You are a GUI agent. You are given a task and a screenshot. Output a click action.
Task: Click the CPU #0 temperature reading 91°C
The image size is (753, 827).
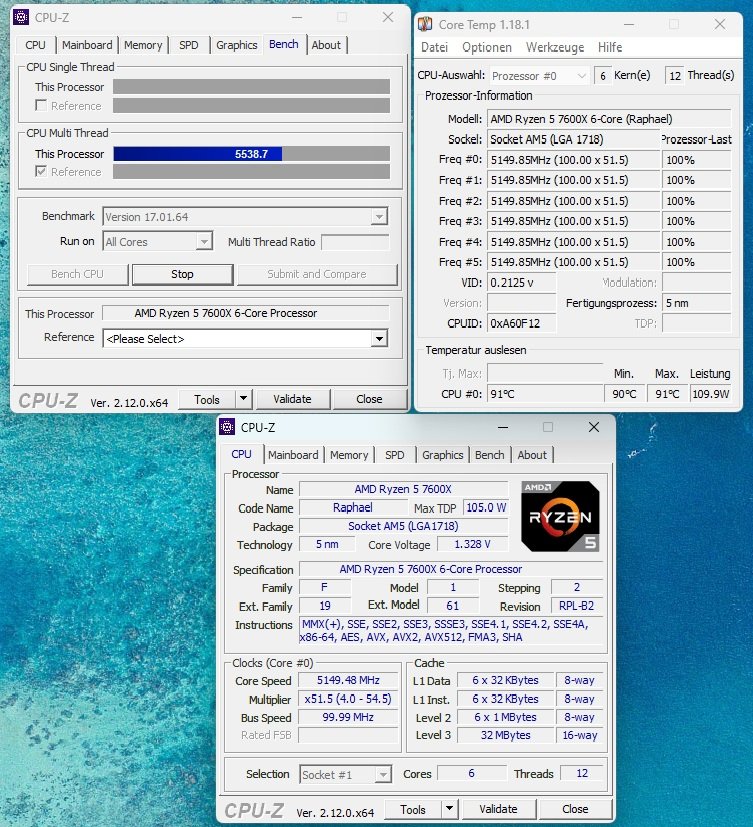(x=545, y=394)
